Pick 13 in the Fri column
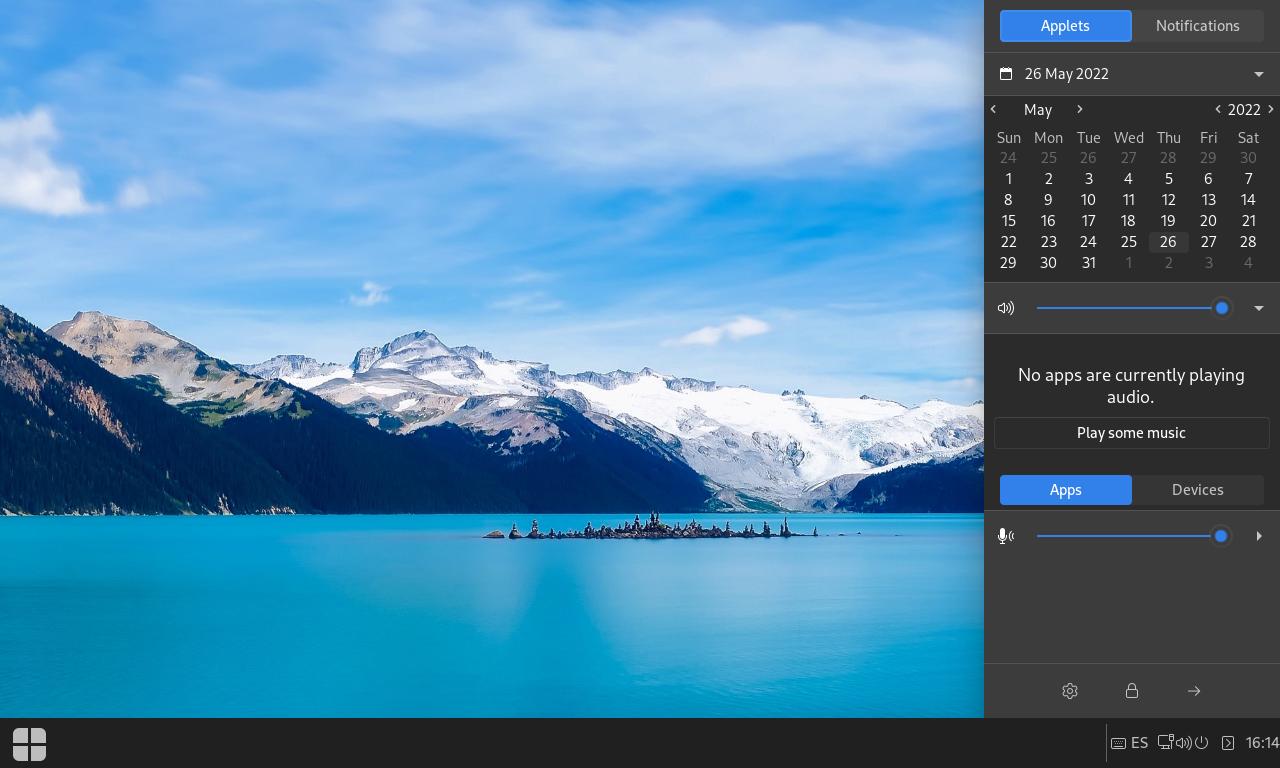 [1208, 200]
